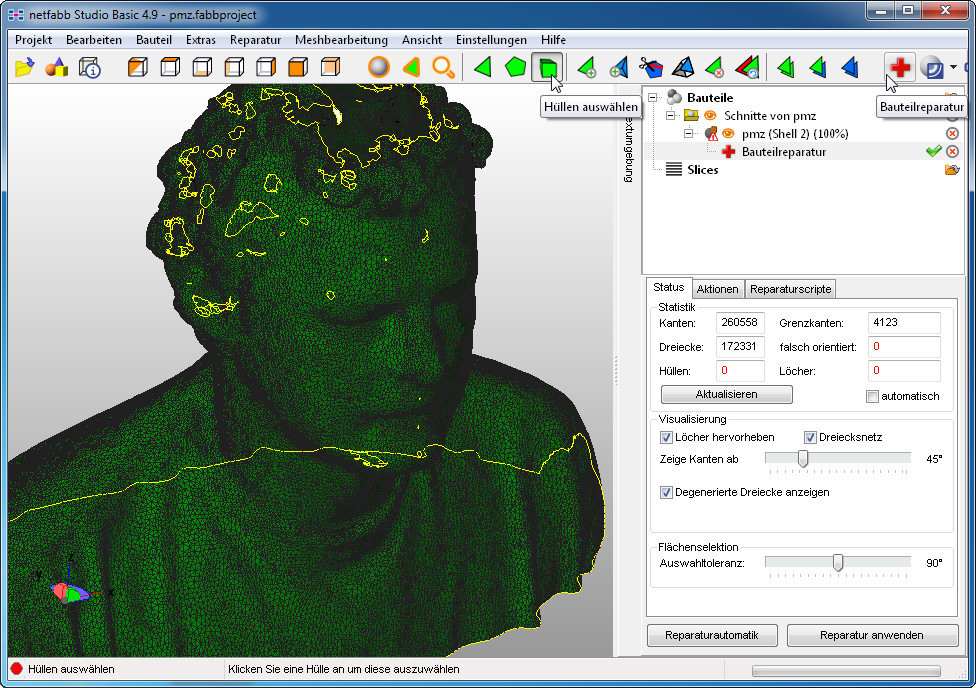Open the Ansicht menu
976x688 pixels.
click(x=422, y=40)
